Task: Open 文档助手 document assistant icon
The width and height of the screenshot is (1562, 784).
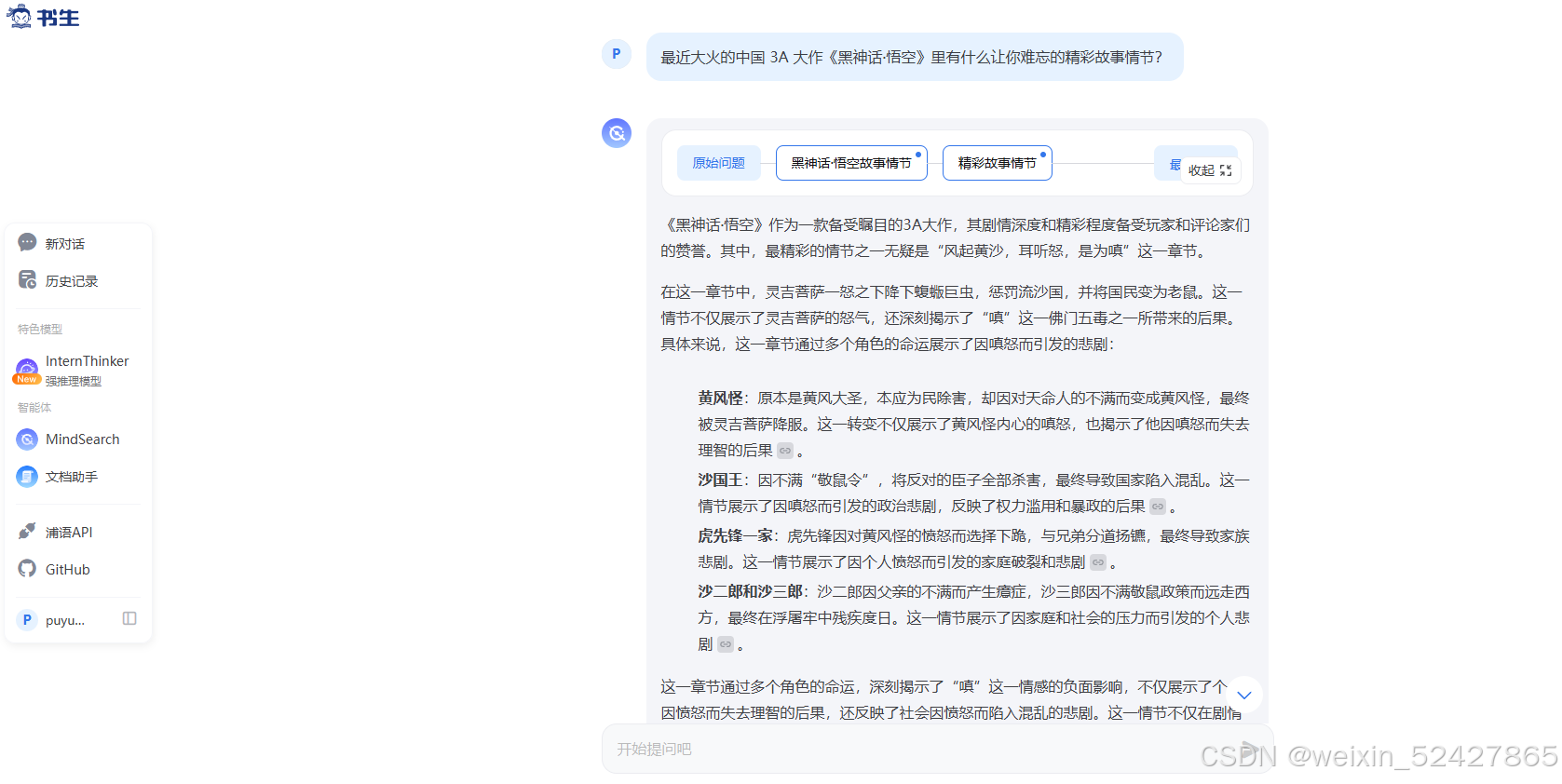Action: (27, 476)
